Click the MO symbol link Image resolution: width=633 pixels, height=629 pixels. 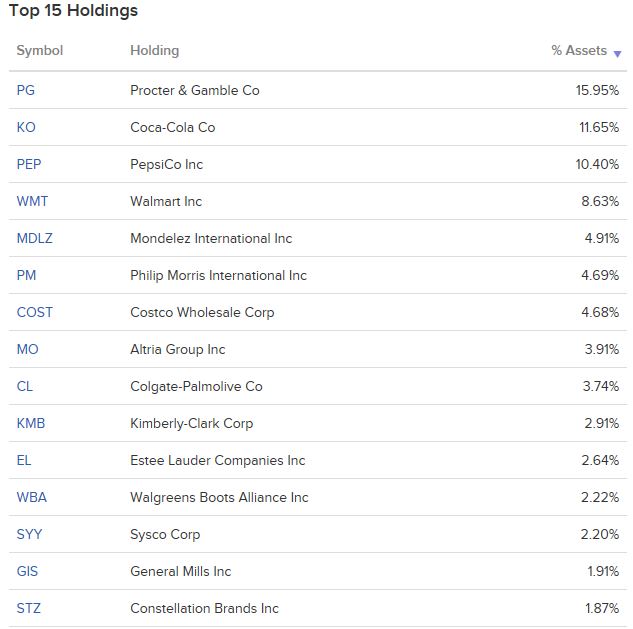click(x=27, y=349)
